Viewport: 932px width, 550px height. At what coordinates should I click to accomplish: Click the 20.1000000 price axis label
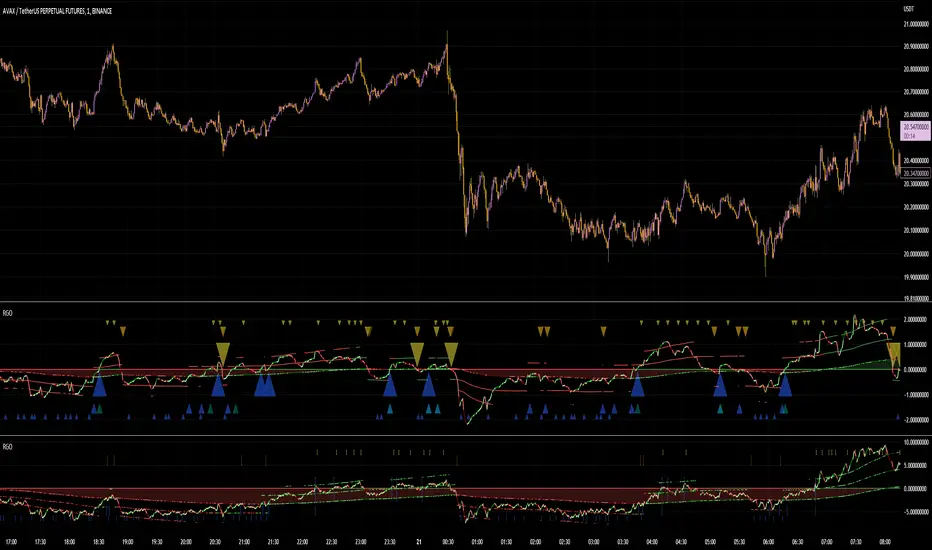click(x=916, y=231)
